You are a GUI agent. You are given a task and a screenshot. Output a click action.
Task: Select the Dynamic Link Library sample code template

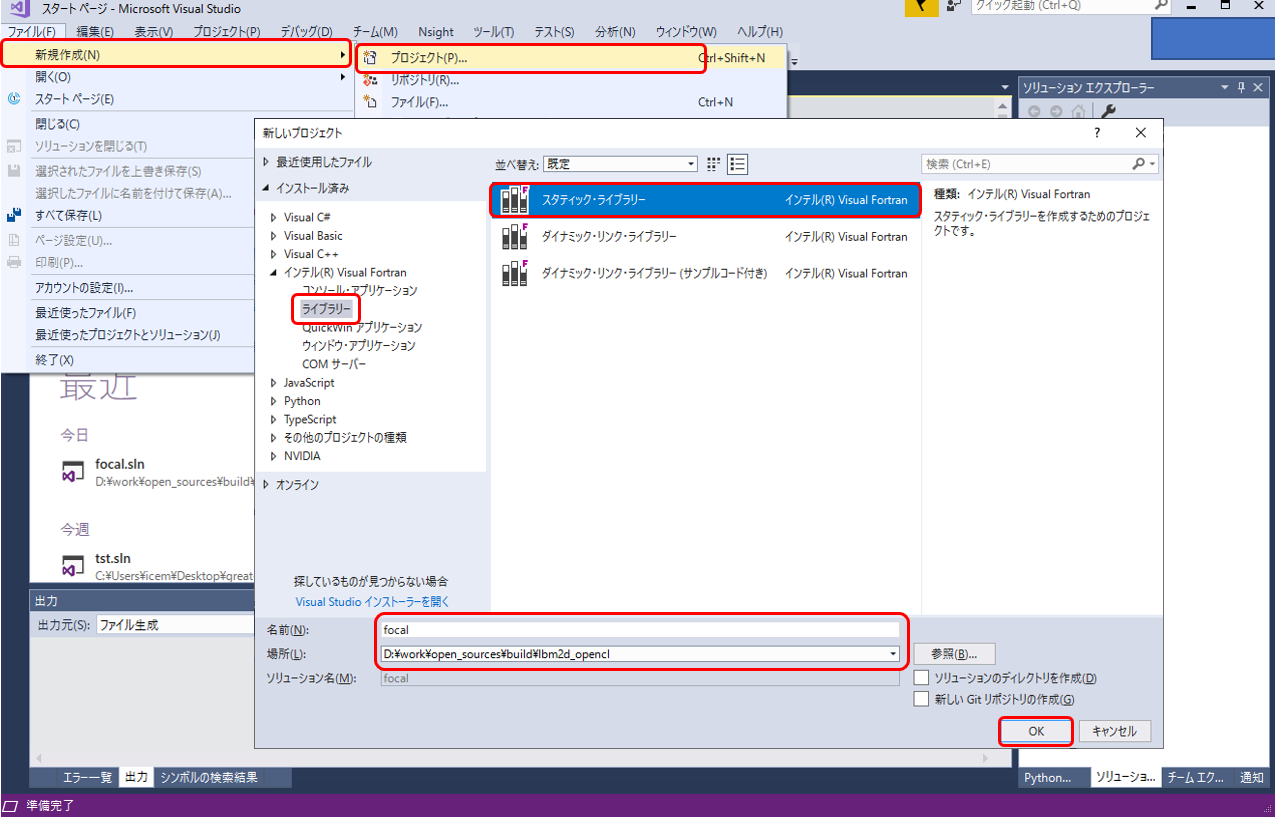(654, 273)
